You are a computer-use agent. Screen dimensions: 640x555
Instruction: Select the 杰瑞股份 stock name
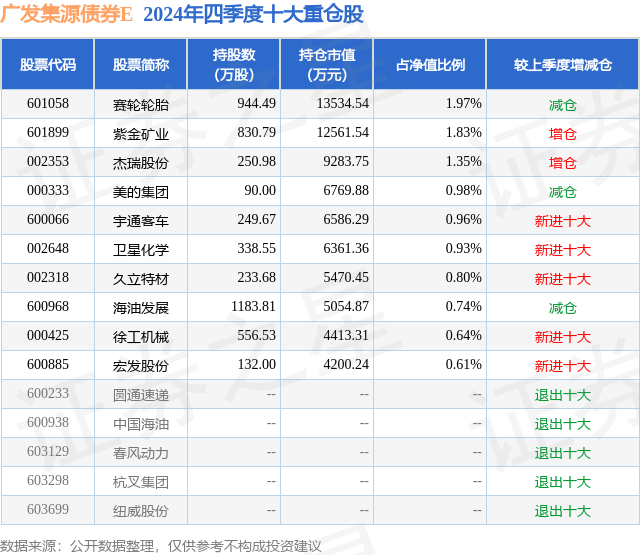141,163
